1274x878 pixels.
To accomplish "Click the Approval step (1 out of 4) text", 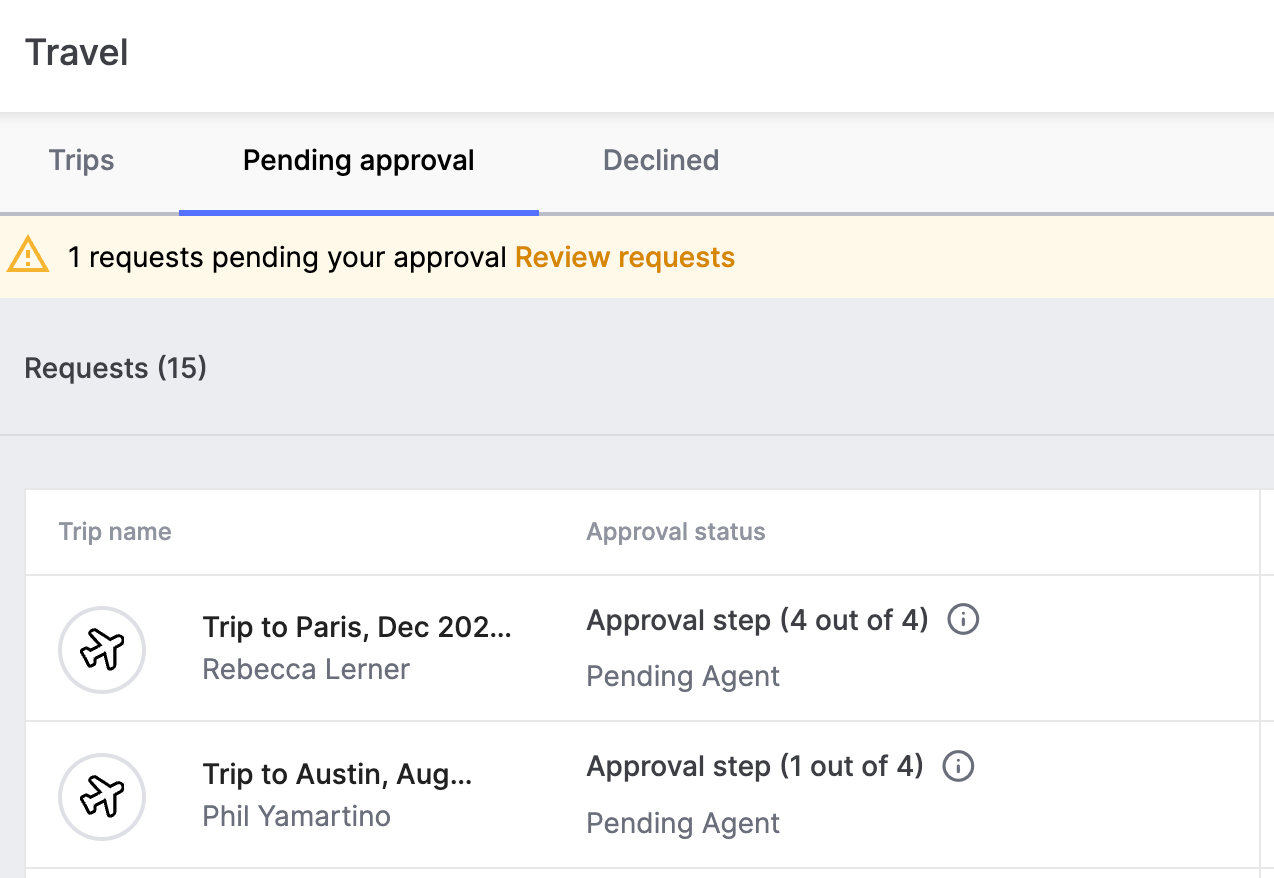I will (754, 767).
